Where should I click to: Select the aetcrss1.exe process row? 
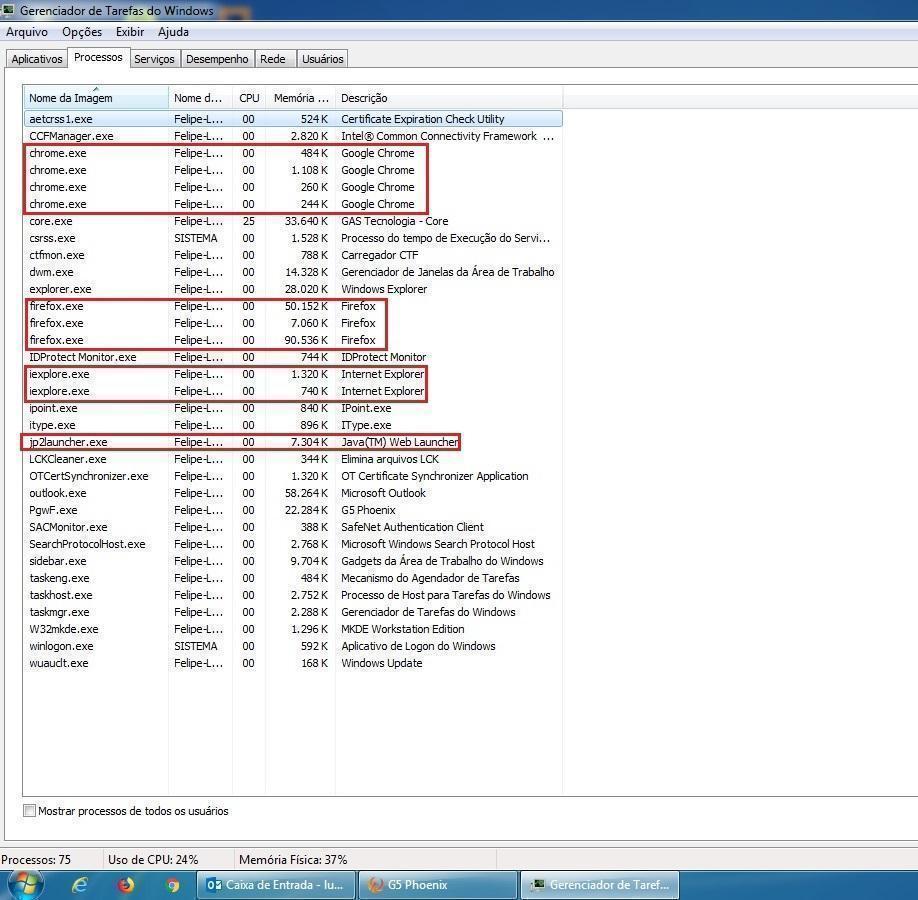pyautogui.click(x=293, y=119)
